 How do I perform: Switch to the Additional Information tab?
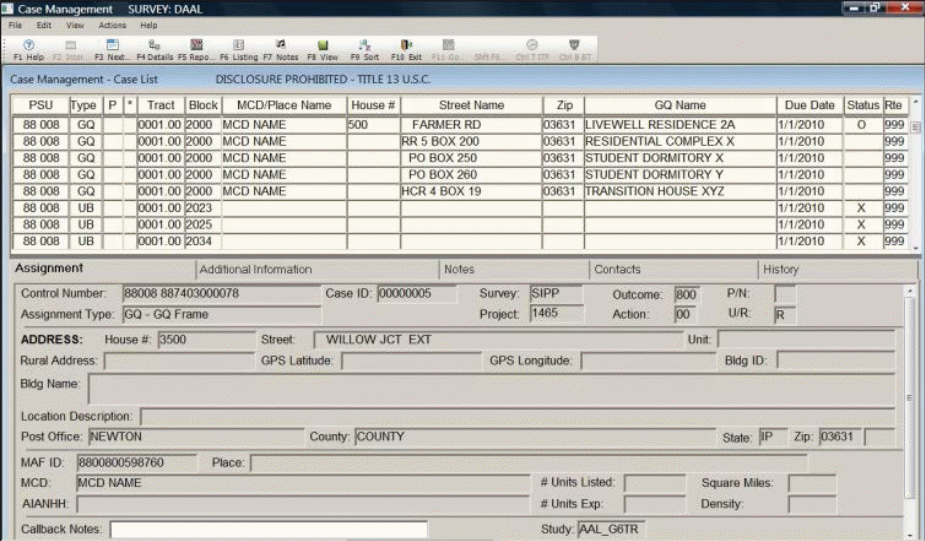[x=255, y=270]
